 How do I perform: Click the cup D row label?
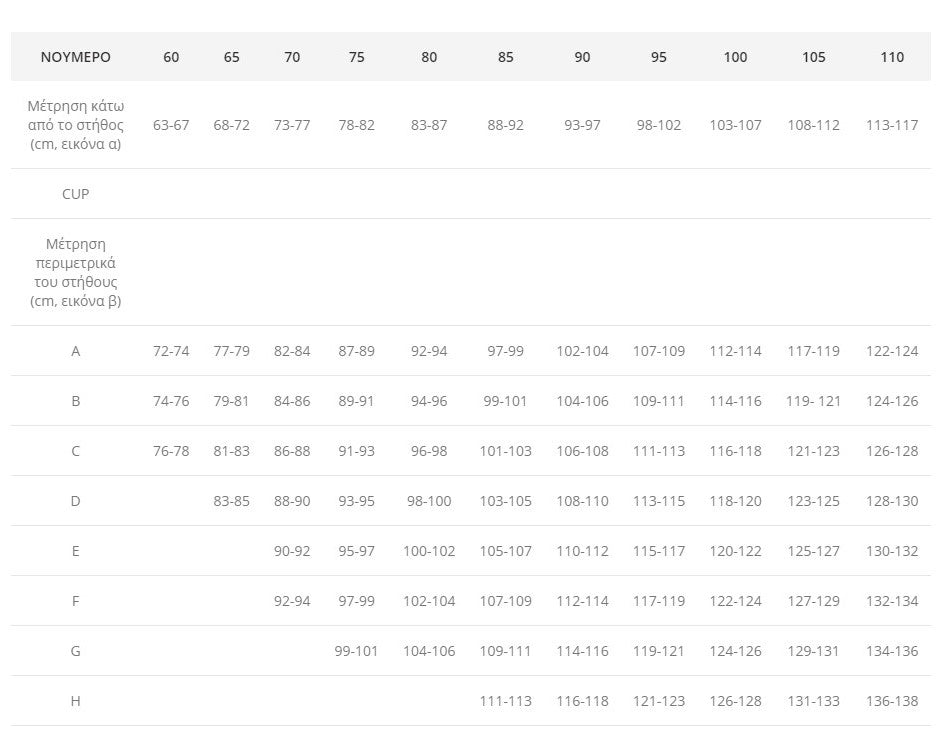tap(76, 501)
